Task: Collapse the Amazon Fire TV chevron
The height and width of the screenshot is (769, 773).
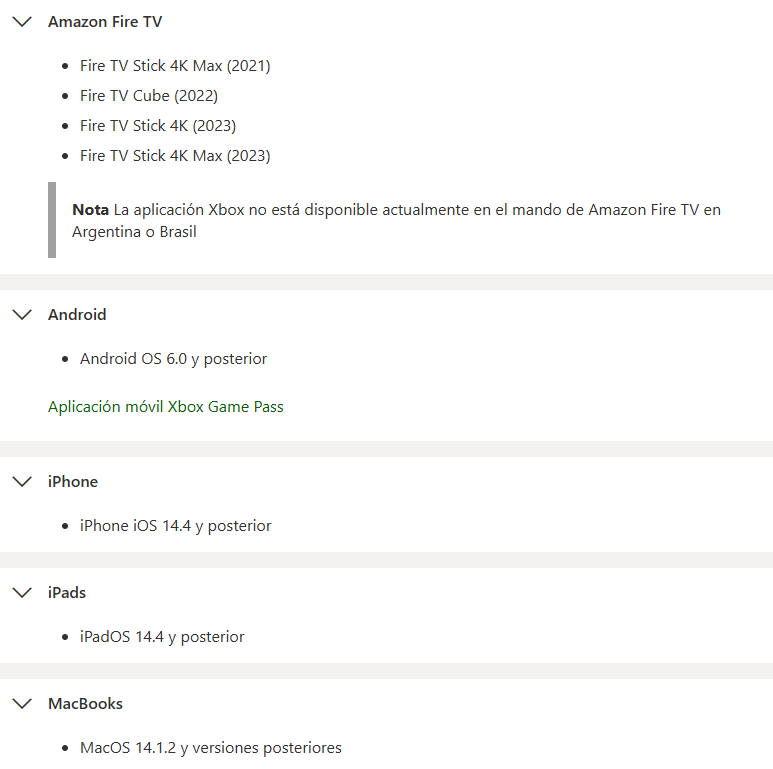Action: tap(22, 22)
